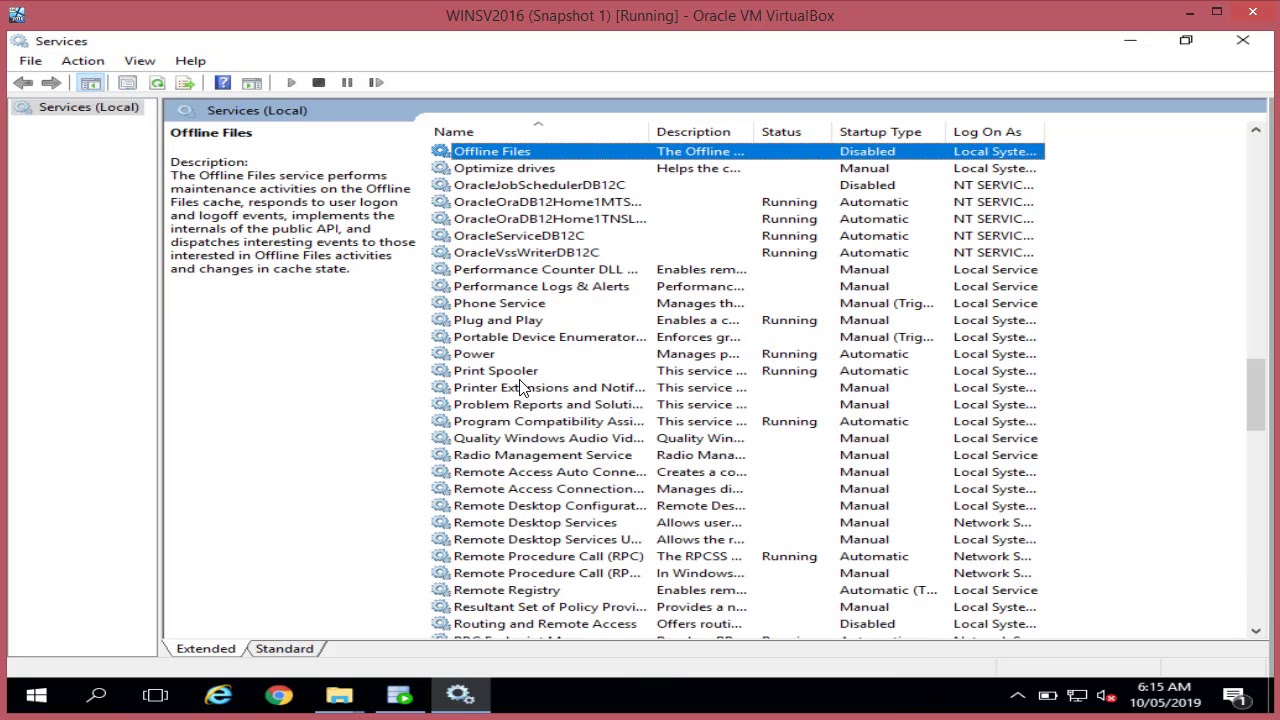
Task: Click the gear icon beside Phone Service
Action: pos(441,303)
